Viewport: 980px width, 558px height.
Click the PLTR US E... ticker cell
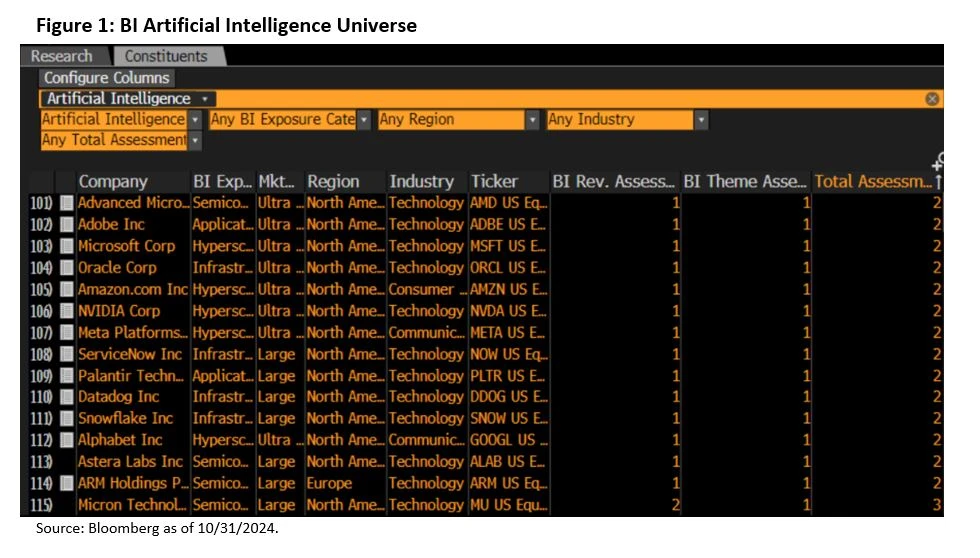pos(508,376)
